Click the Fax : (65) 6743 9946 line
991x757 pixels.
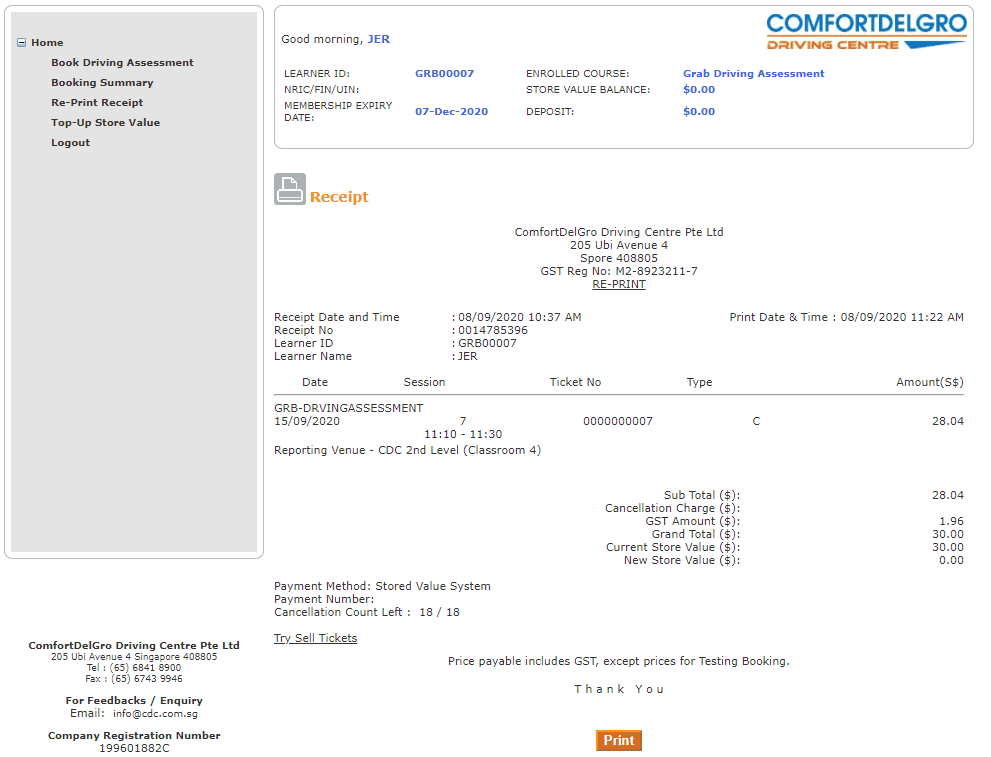point(134,679)
